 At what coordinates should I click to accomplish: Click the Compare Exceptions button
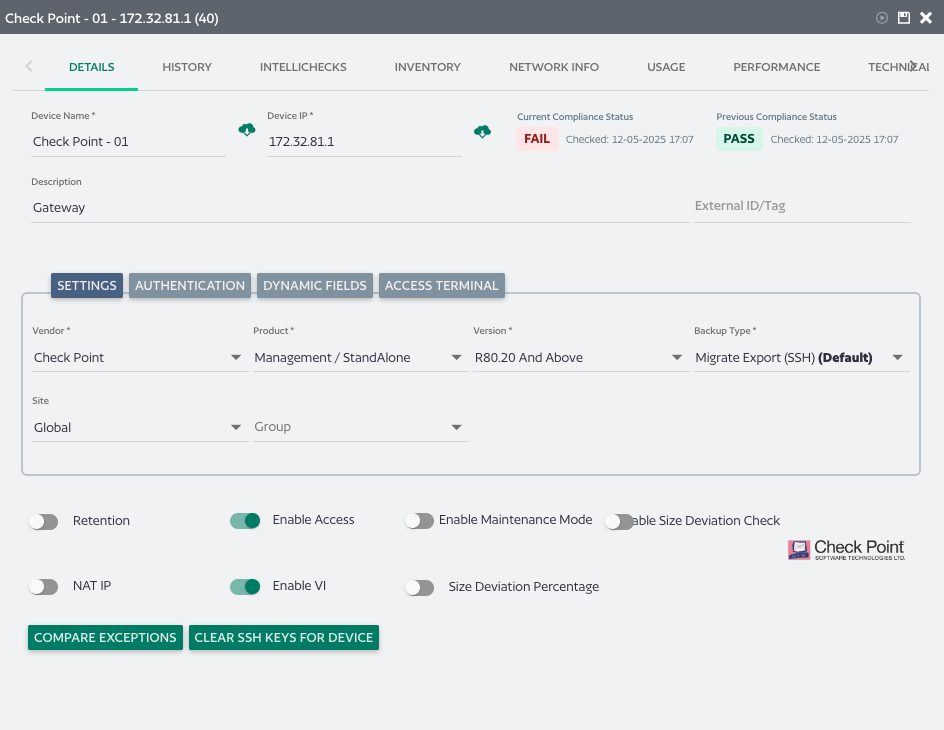(x=105, y=638)
